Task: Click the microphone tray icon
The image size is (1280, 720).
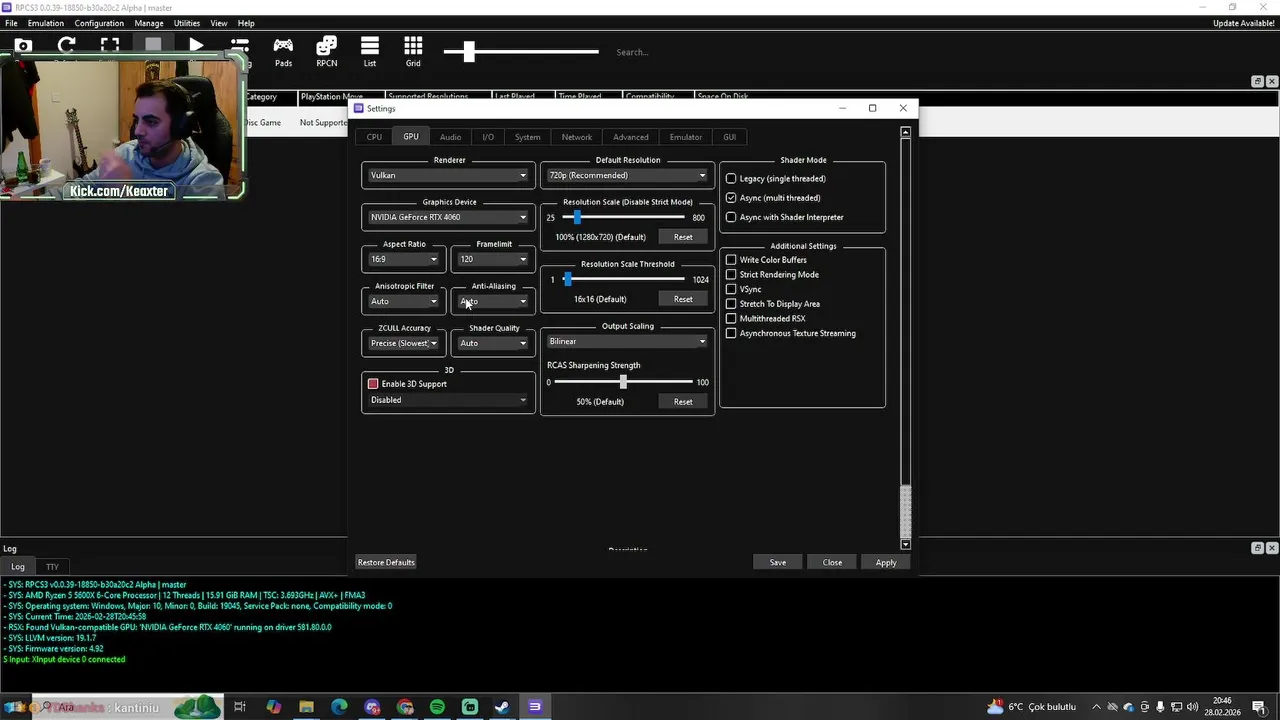Action: tap(1161, 707)
